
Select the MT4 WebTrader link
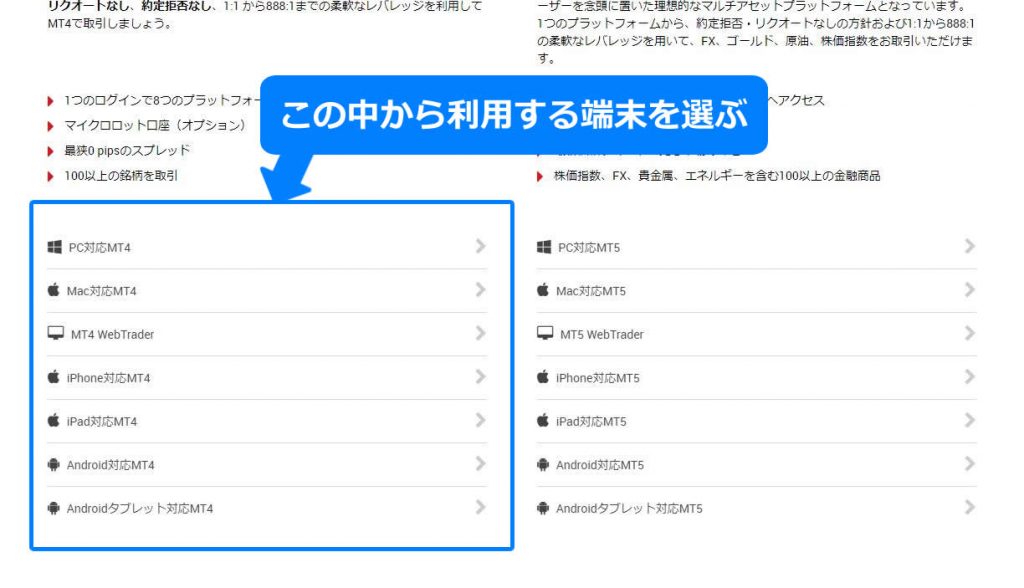point(112,335)
